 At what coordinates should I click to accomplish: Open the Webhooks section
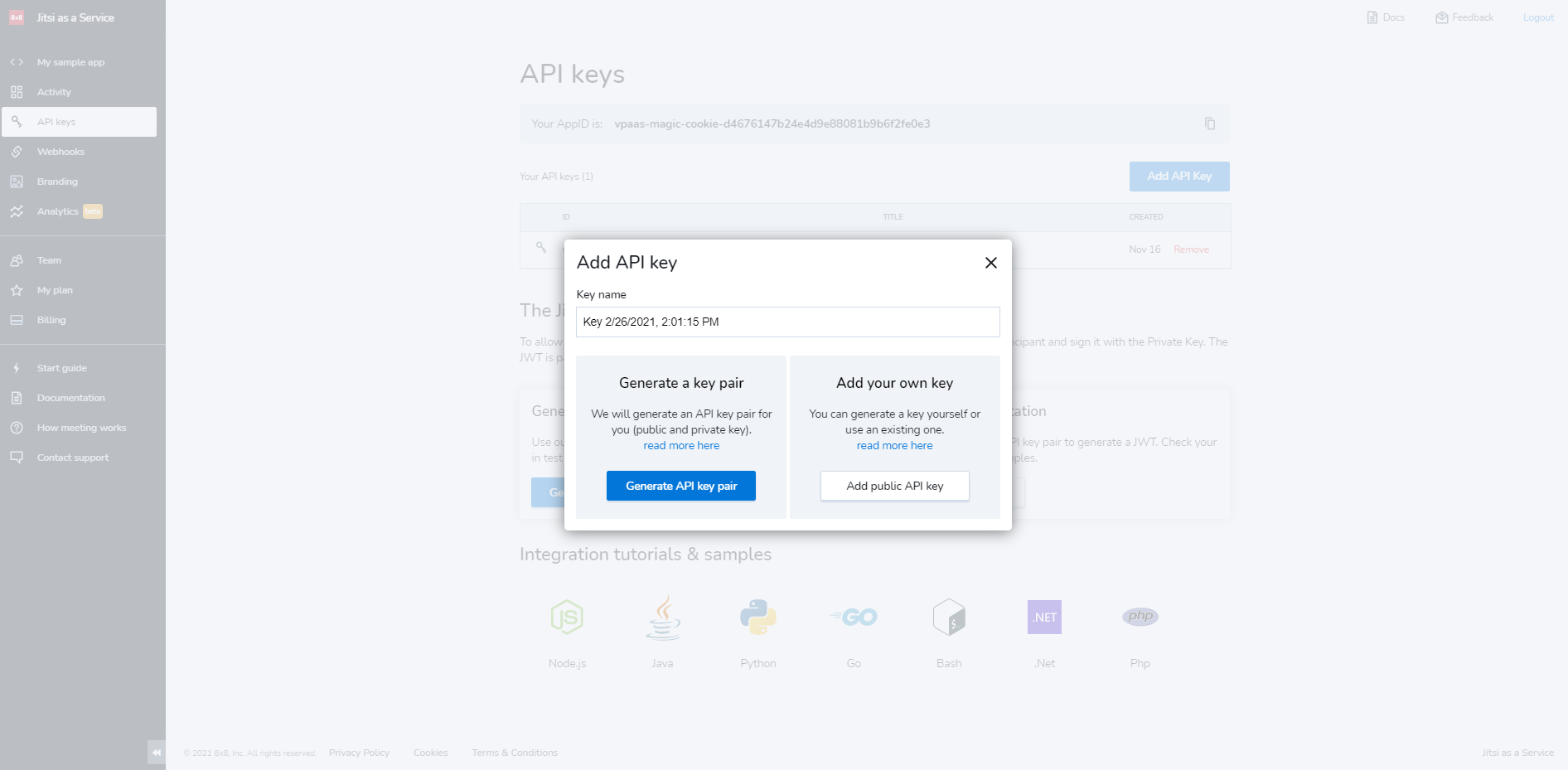[x=60, y=152]
